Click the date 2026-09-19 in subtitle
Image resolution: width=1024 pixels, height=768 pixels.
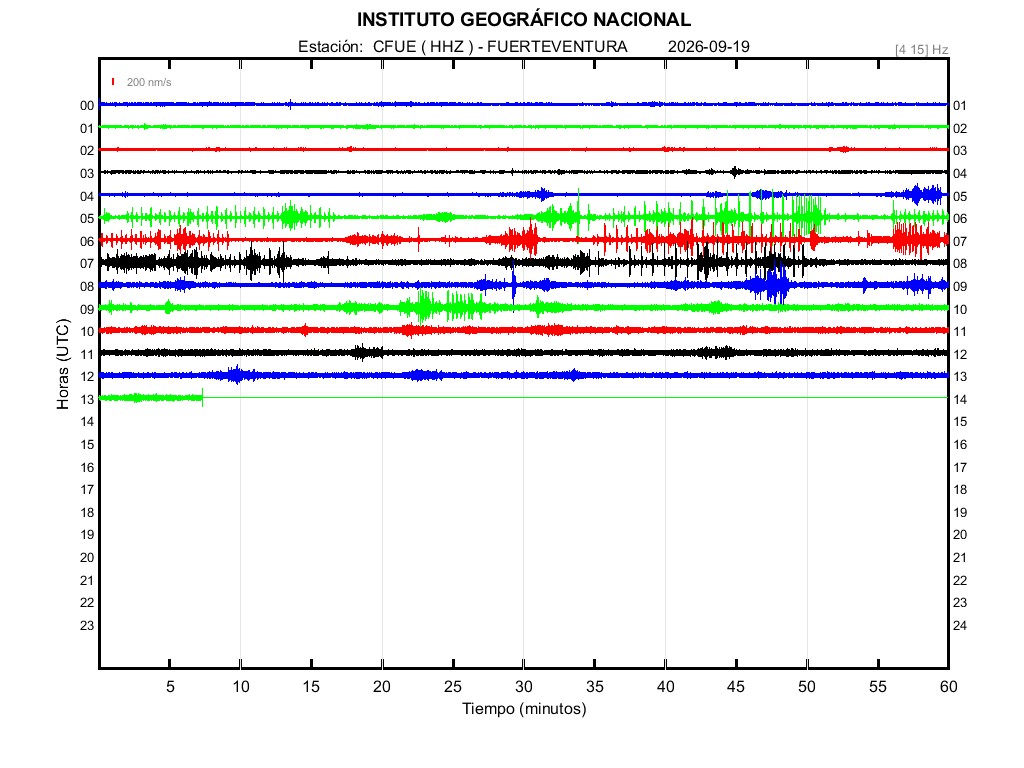pyautogui.click(x=709, y=47)
